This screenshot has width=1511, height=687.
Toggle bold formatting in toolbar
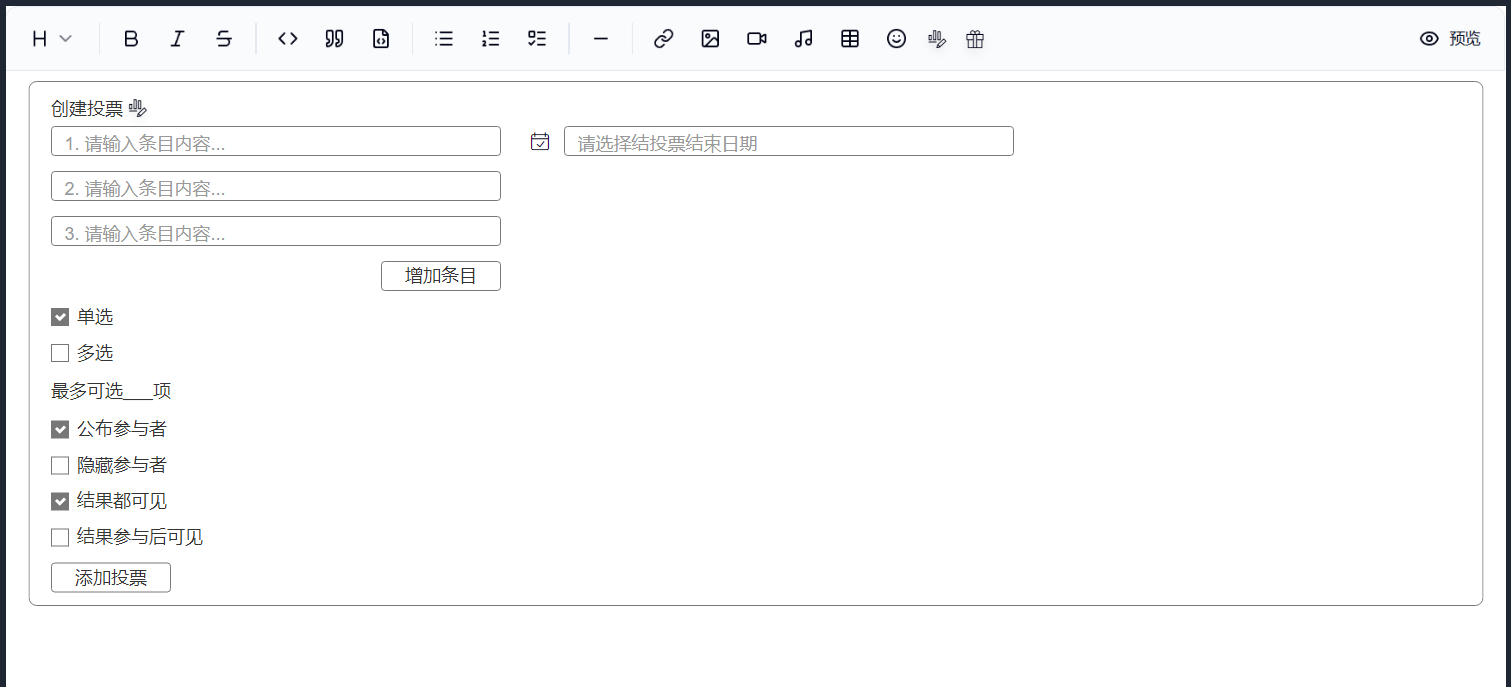pyautogui.click(x=131, y=39)
